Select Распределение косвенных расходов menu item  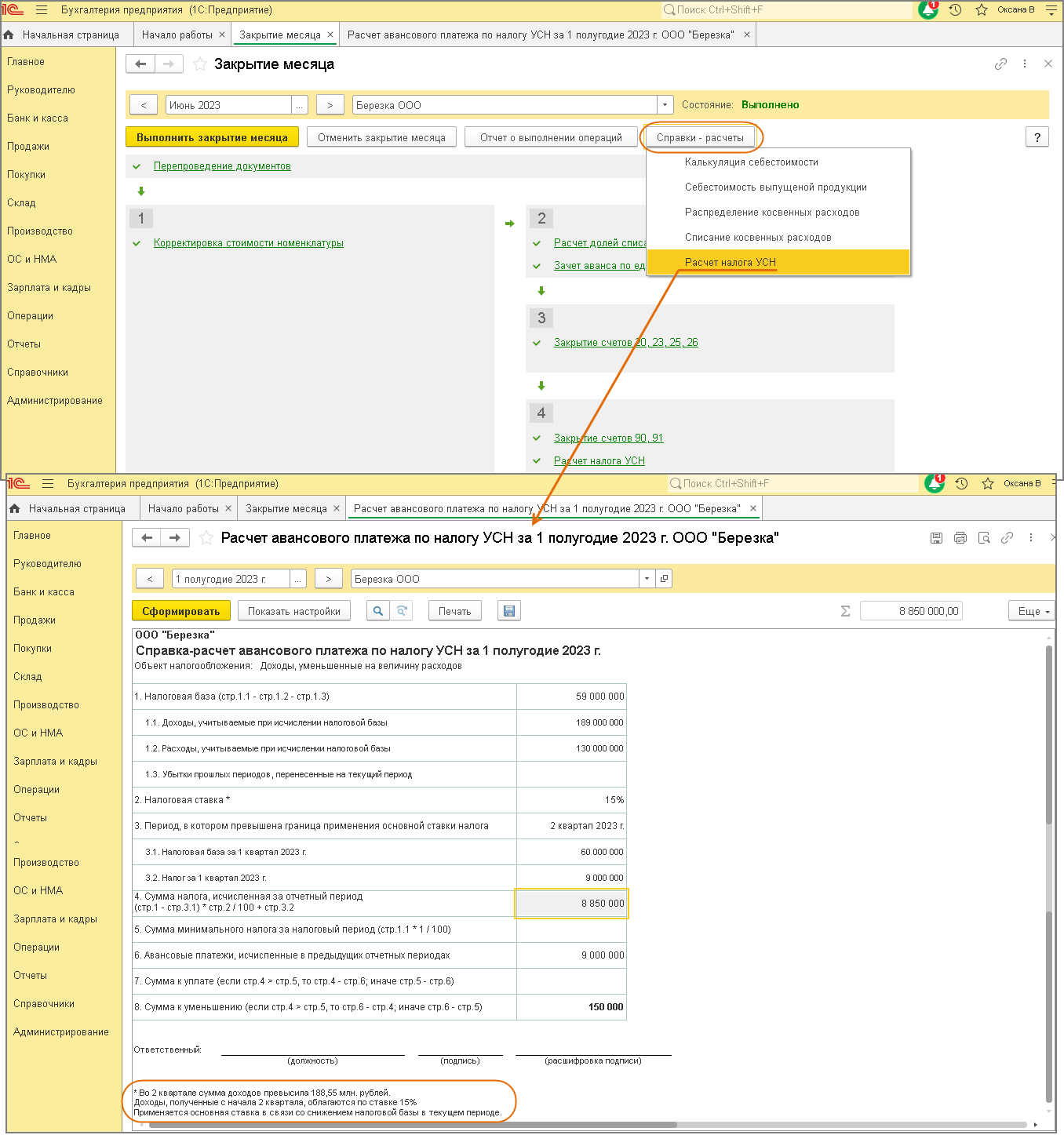(778, 213)
